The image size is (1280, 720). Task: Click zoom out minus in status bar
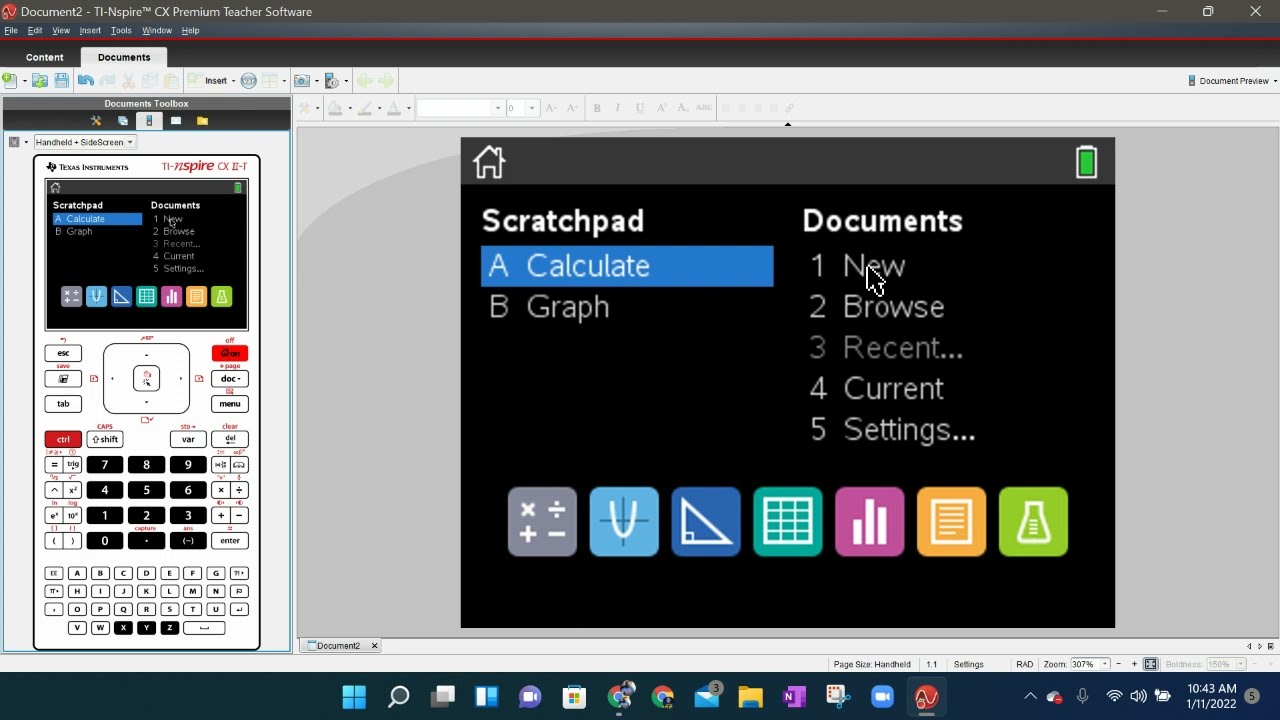coord(1119,664)
